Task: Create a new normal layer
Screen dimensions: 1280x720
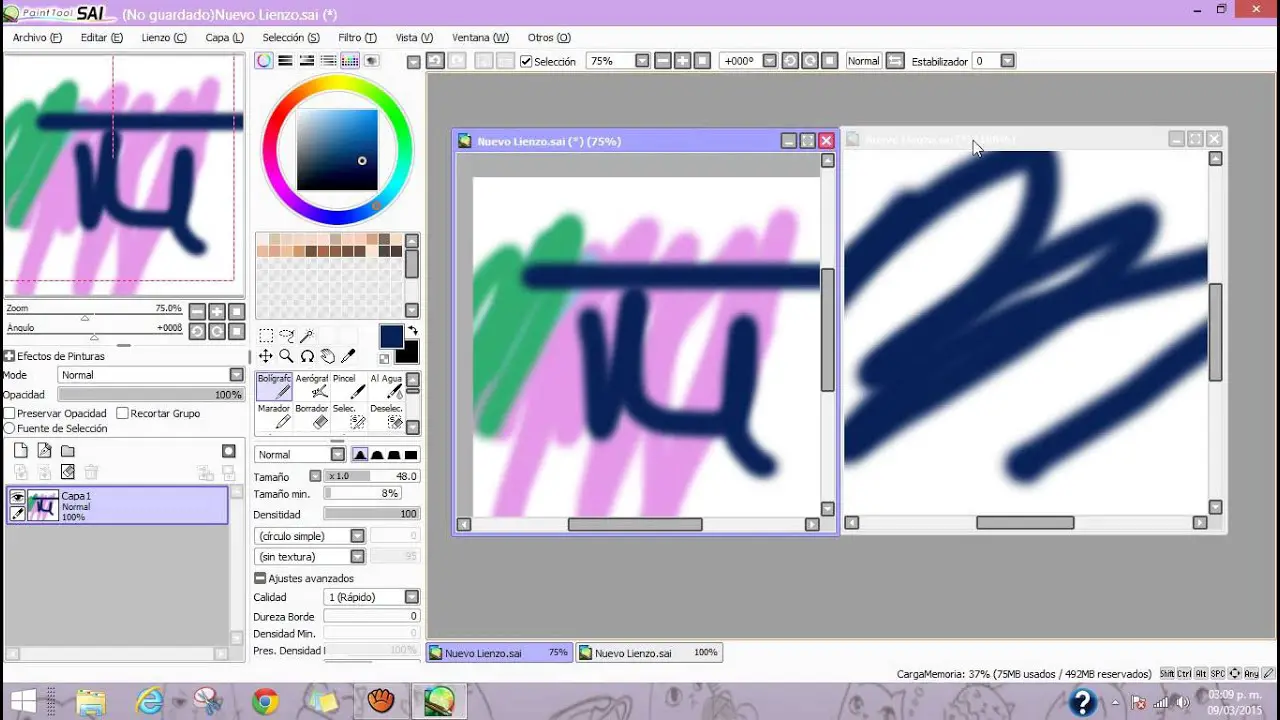Action: [x=21, y=451]
